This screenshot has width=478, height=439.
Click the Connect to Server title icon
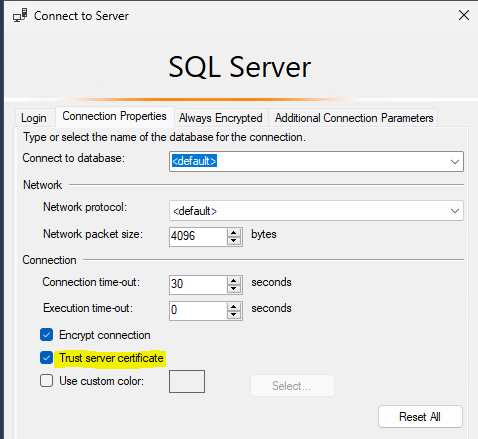(20, 15)
